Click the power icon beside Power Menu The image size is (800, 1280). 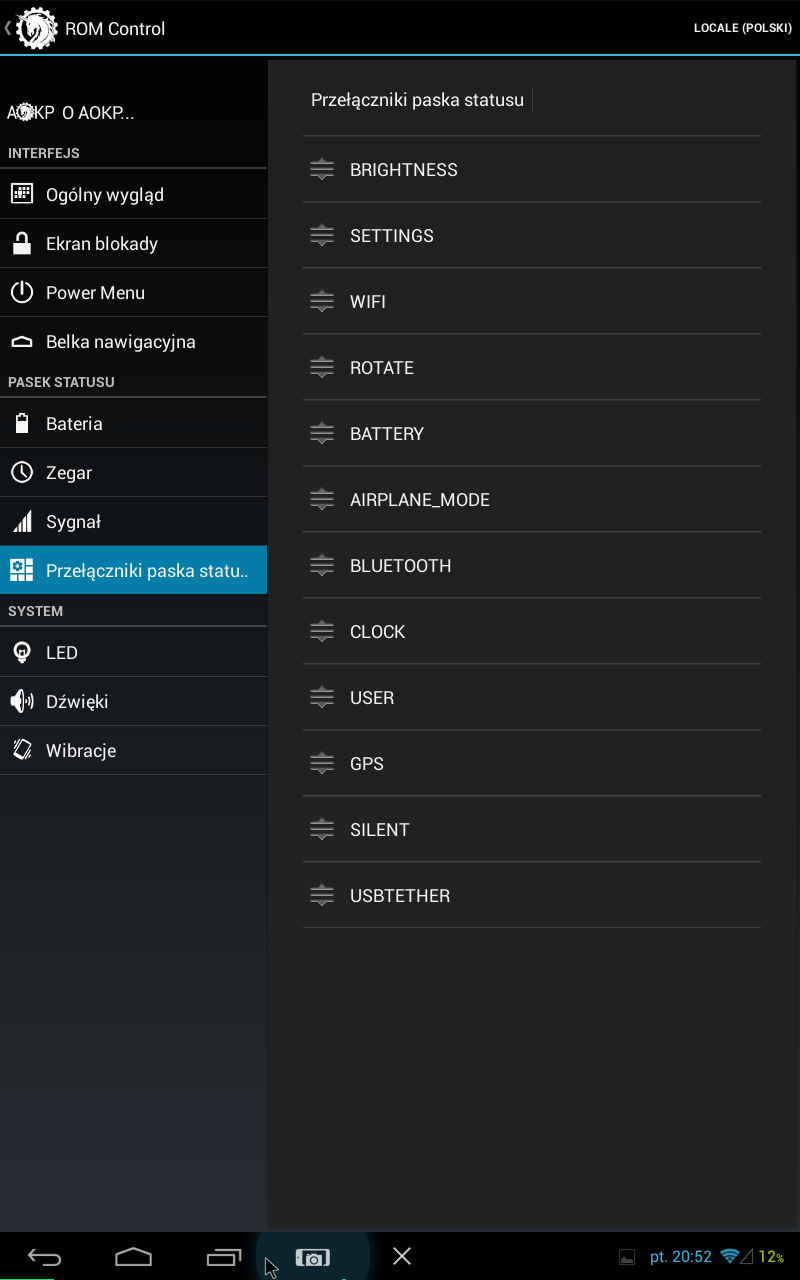21,292
